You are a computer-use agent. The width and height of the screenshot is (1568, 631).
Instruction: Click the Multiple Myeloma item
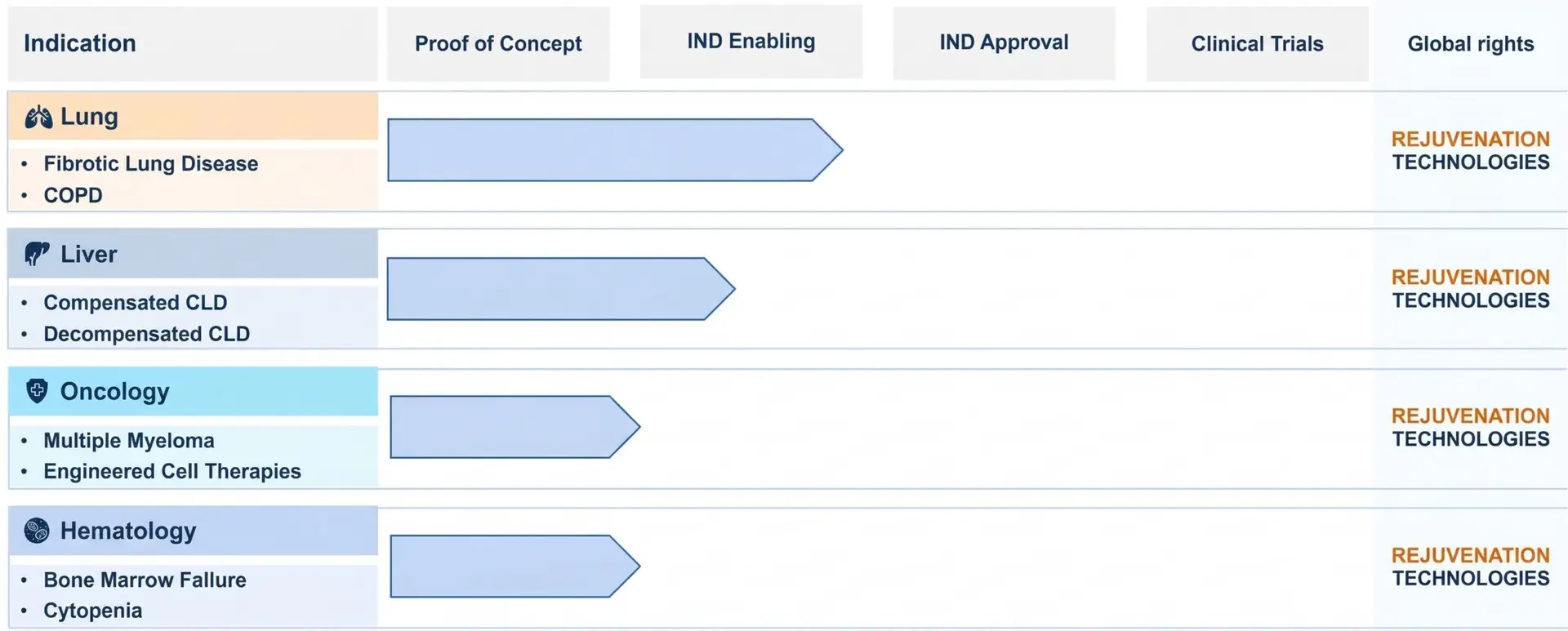(129, 441)
